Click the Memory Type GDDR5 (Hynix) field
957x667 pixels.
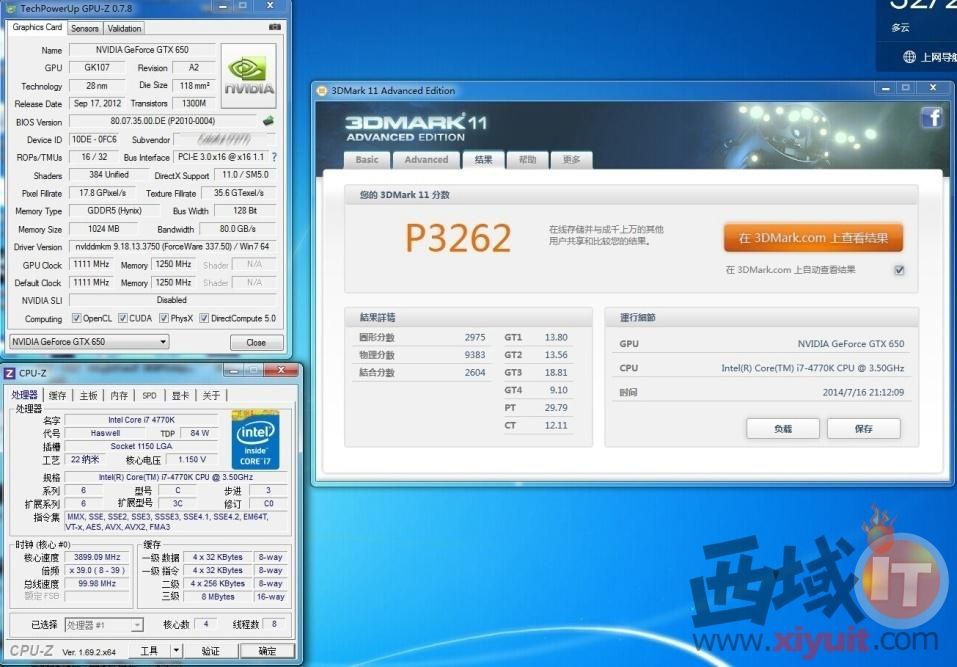[x=115, y=211]
